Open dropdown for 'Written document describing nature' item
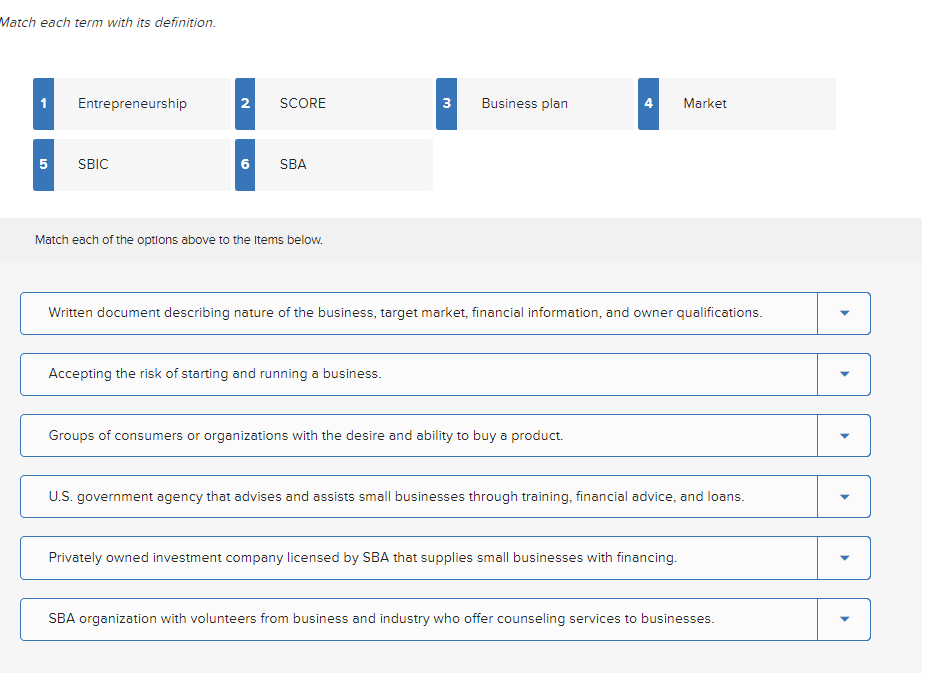The height and width of the screenshot is (673, 925). pos(844,313)
